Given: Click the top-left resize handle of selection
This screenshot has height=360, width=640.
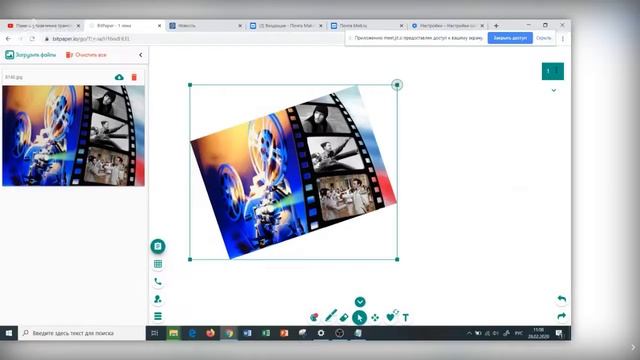Looking at the screenshot, I should (190, 85).
